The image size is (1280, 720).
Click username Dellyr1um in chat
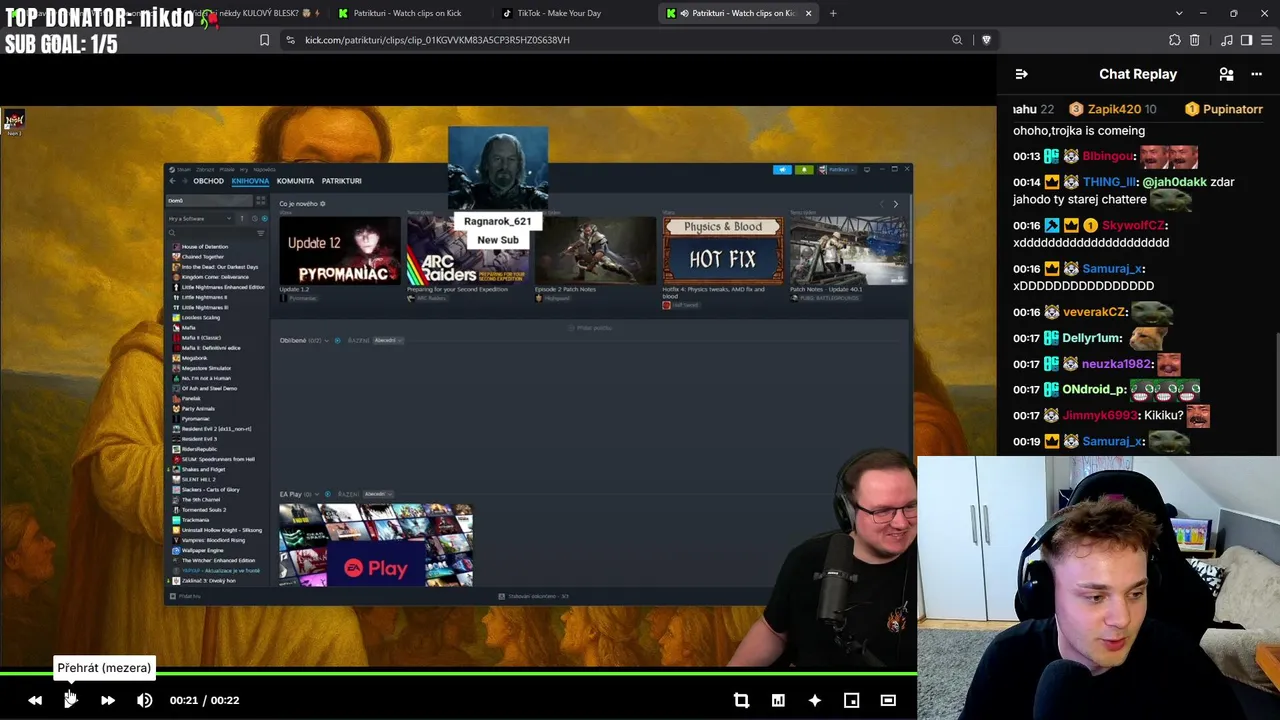tap(1094, 338)
